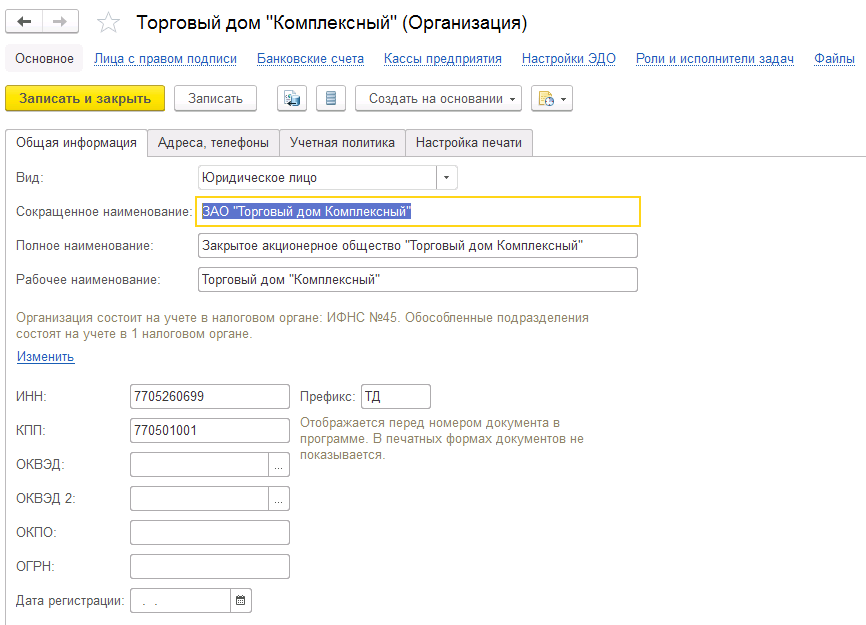Viewport: 866px width, 625px height.
Task: Expand the Вид dropdown list
Action: (447, 177)
